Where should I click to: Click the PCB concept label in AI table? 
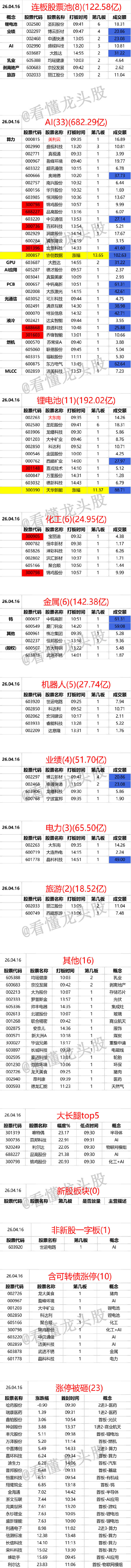(11, 284)
